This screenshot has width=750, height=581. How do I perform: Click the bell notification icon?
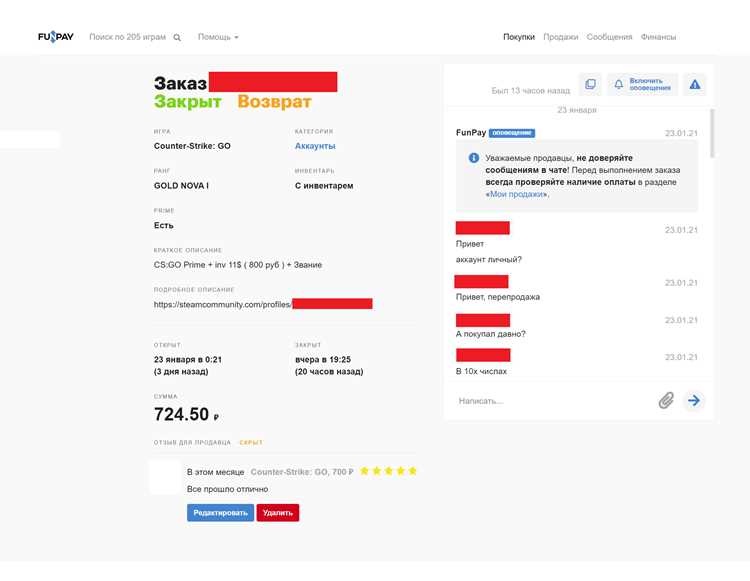[618, 85]
